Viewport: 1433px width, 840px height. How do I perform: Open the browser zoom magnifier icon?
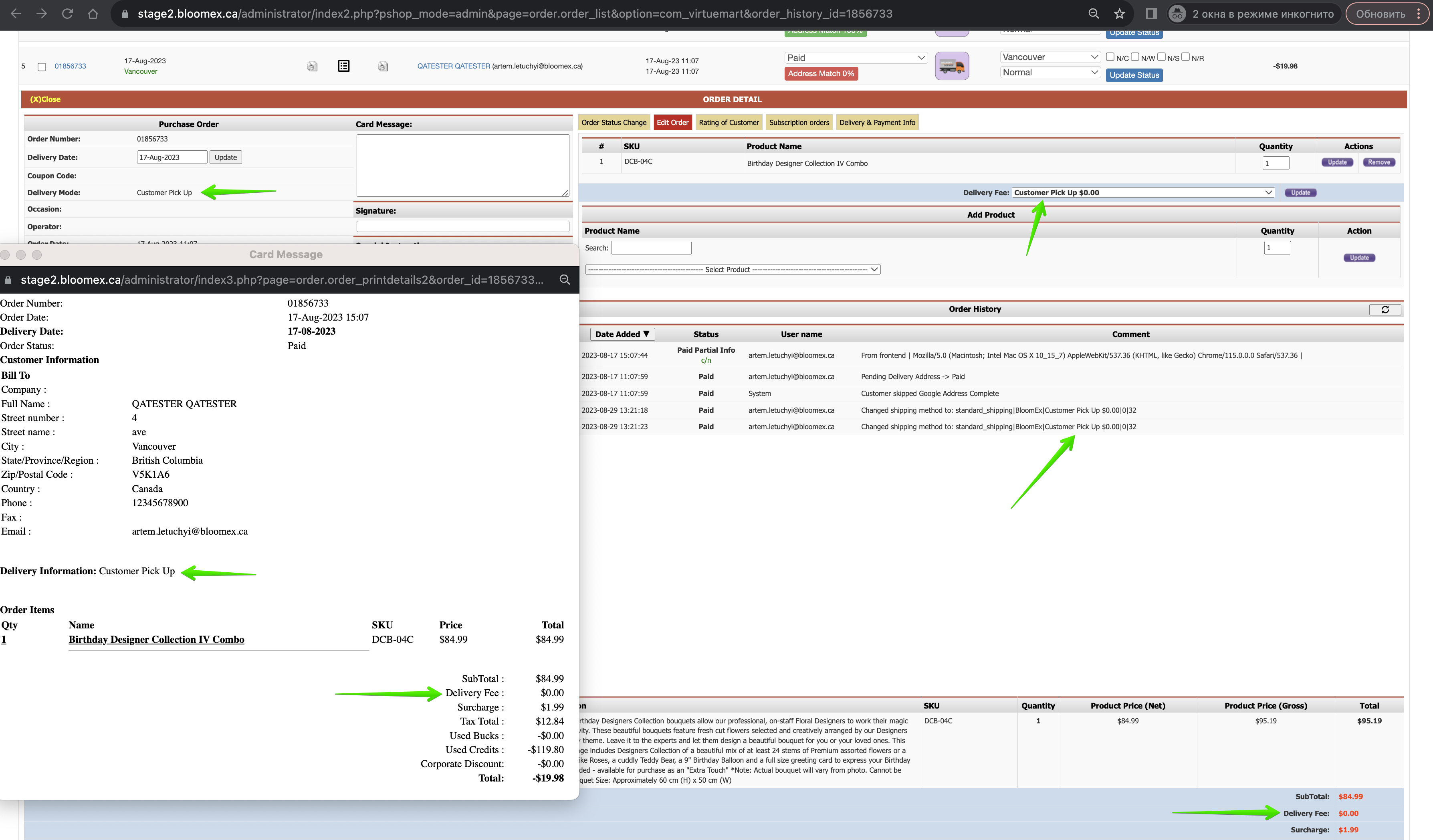tap(1093, 14)
